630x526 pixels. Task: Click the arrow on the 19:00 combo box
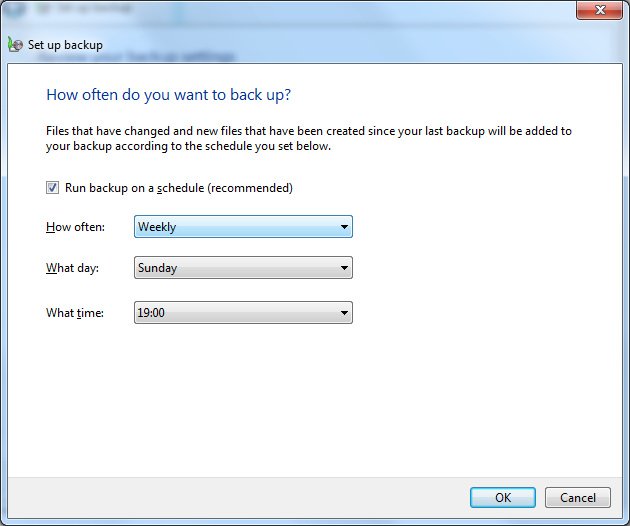(344, 313)
